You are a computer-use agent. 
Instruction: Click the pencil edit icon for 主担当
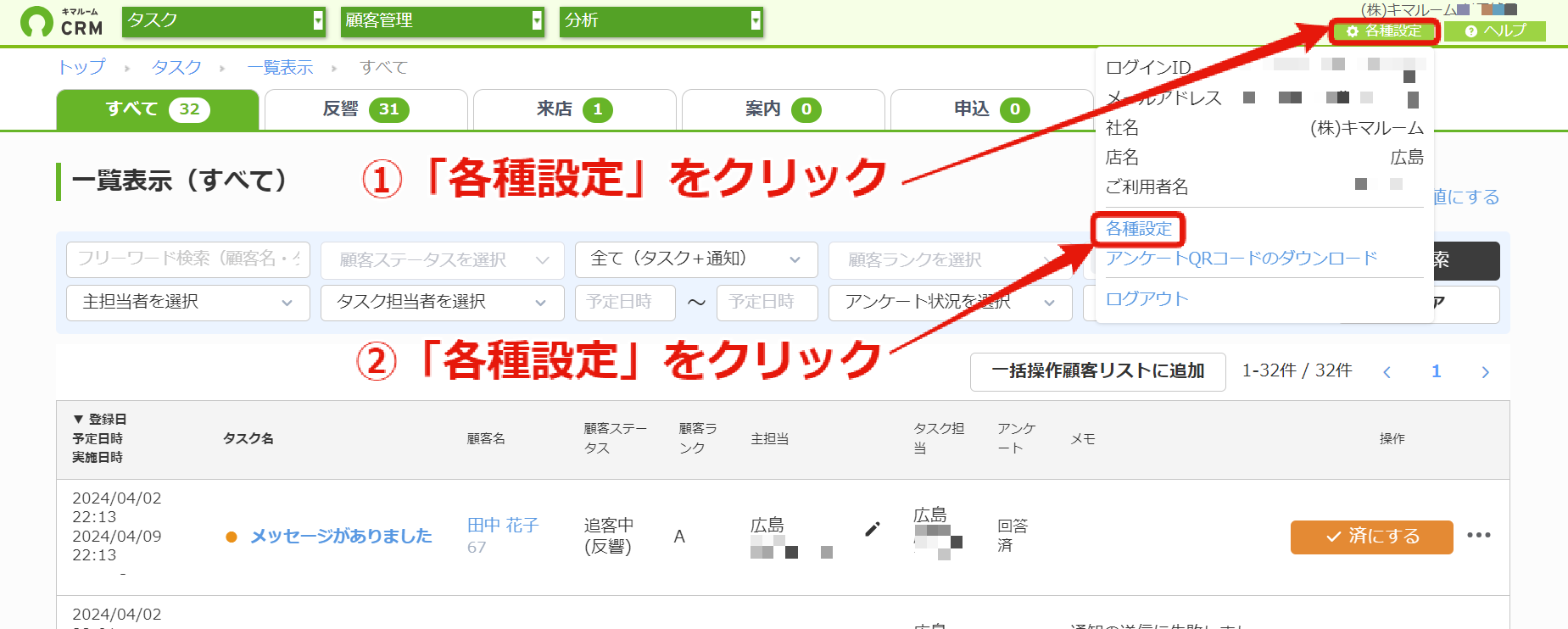[872, 530]
